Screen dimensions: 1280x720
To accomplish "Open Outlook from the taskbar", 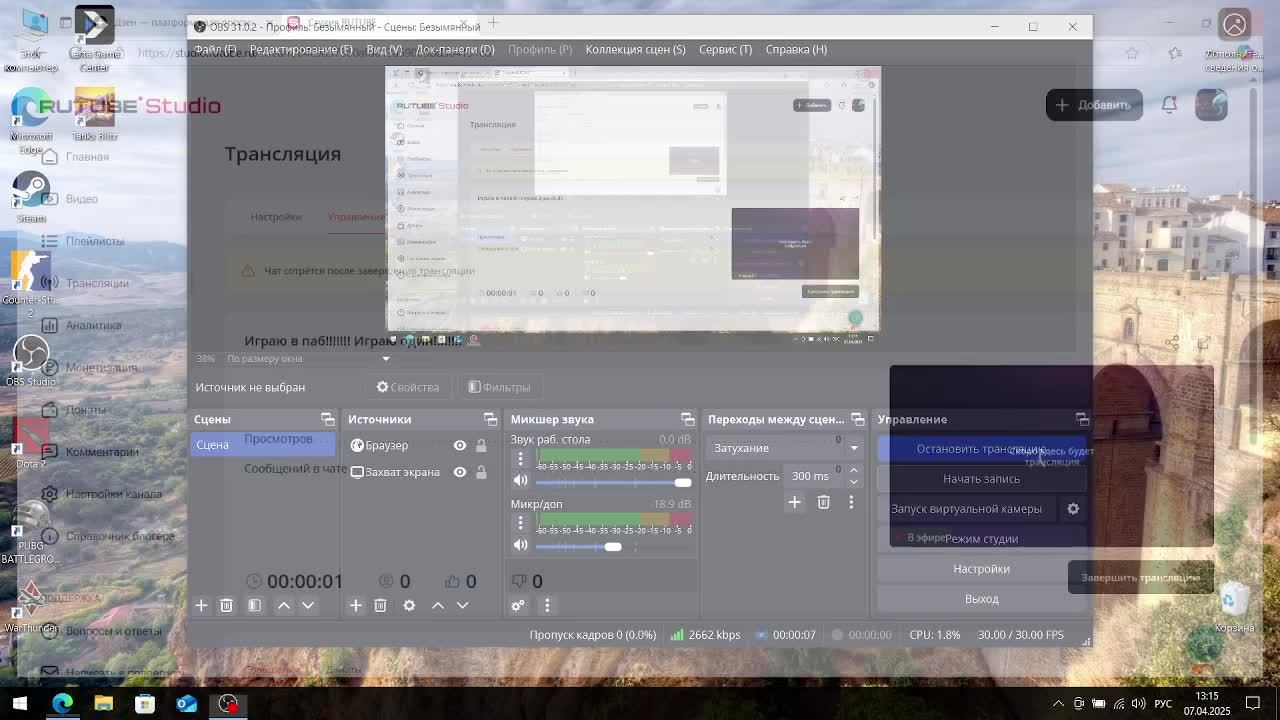I will (187, 704).
